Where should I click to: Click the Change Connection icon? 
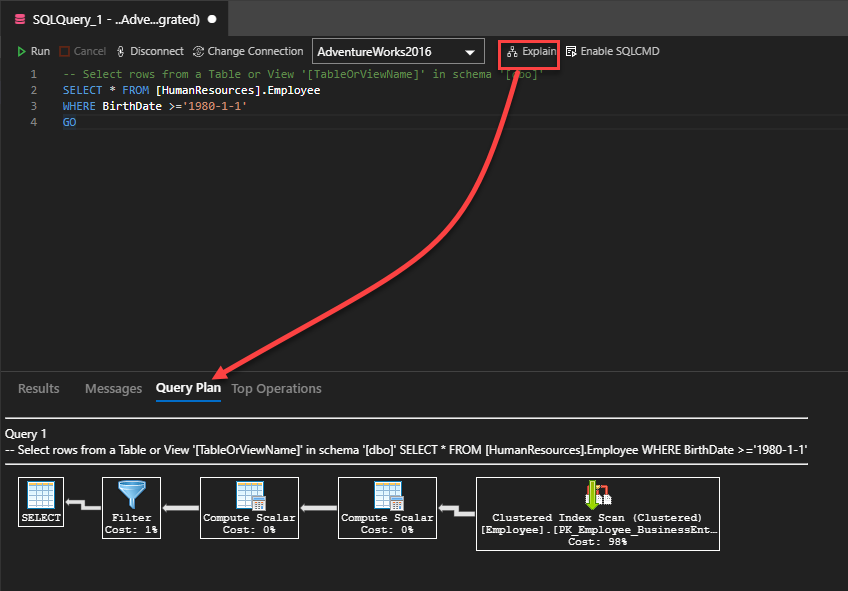click(198, 51)
